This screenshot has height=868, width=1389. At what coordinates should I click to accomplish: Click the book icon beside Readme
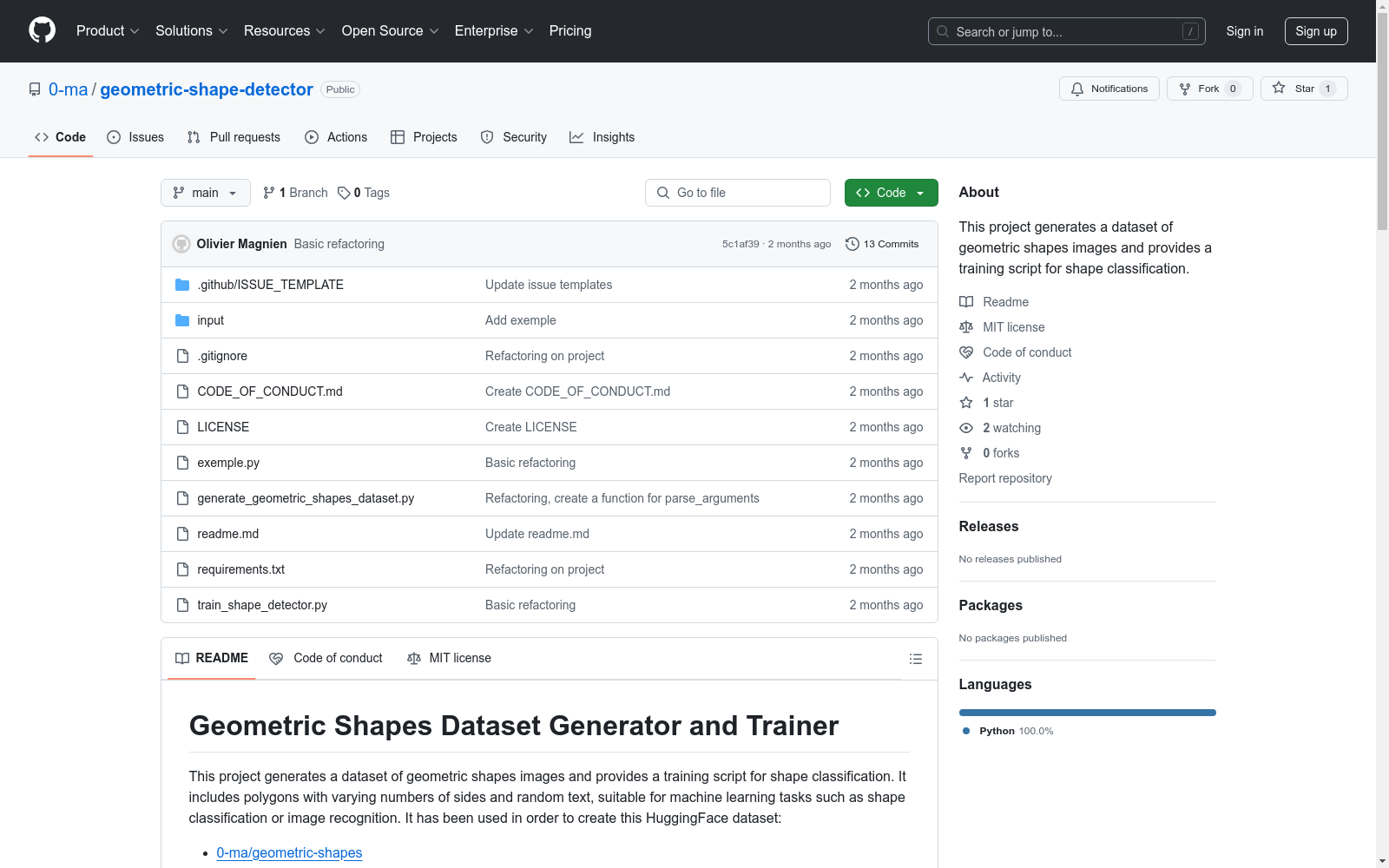966,302
